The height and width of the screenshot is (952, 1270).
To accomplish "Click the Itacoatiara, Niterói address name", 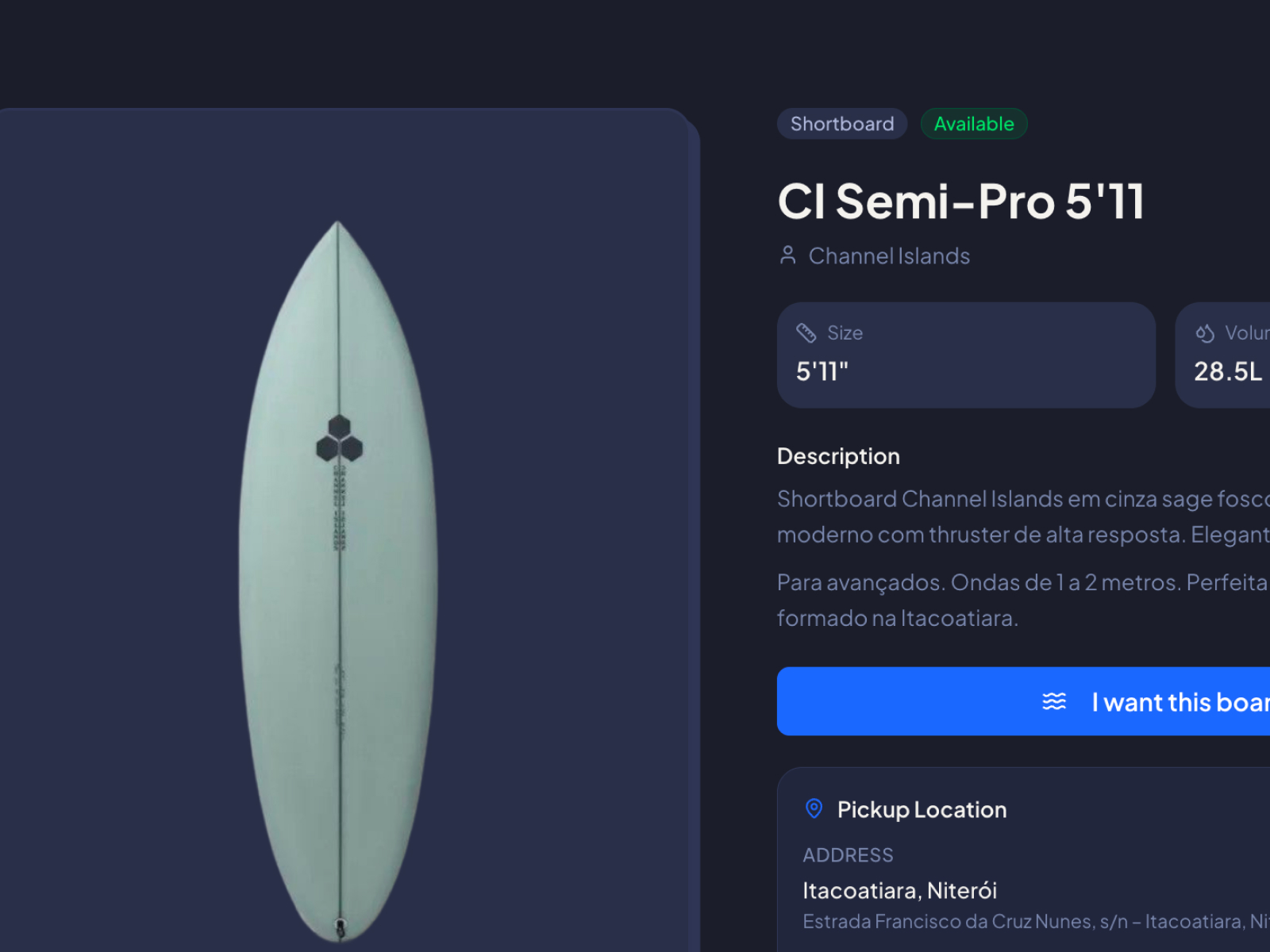I will click(x=899, y=891).
